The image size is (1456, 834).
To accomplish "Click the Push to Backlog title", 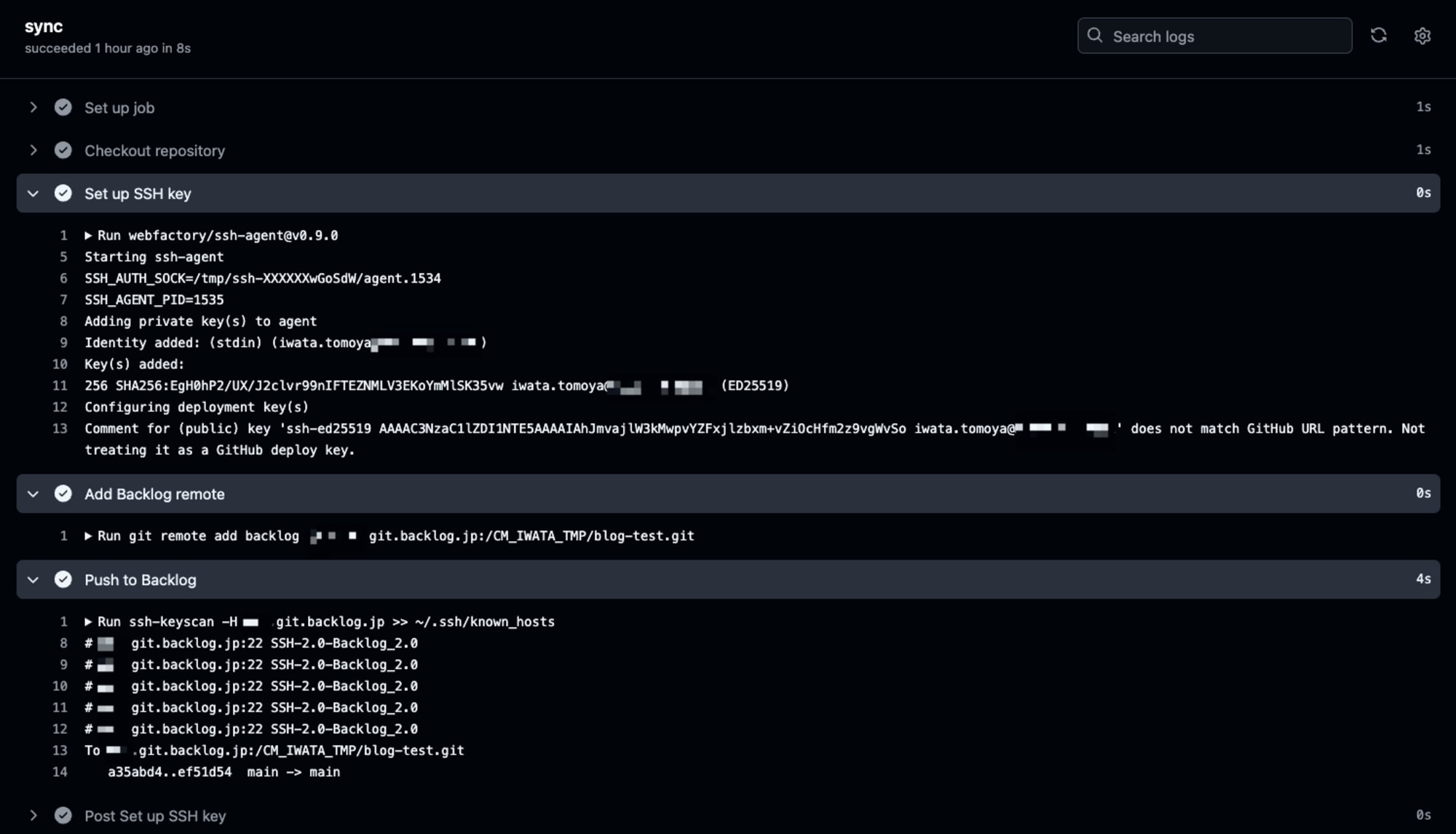I will pos(141,580).
